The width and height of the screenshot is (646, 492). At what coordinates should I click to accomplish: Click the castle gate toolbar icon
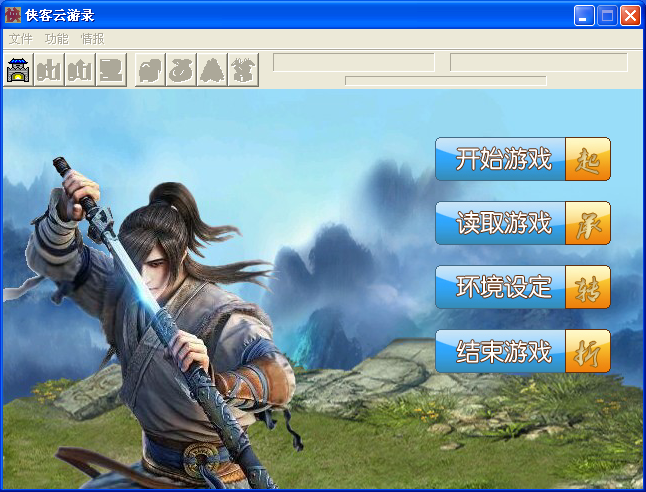(18, 70)
